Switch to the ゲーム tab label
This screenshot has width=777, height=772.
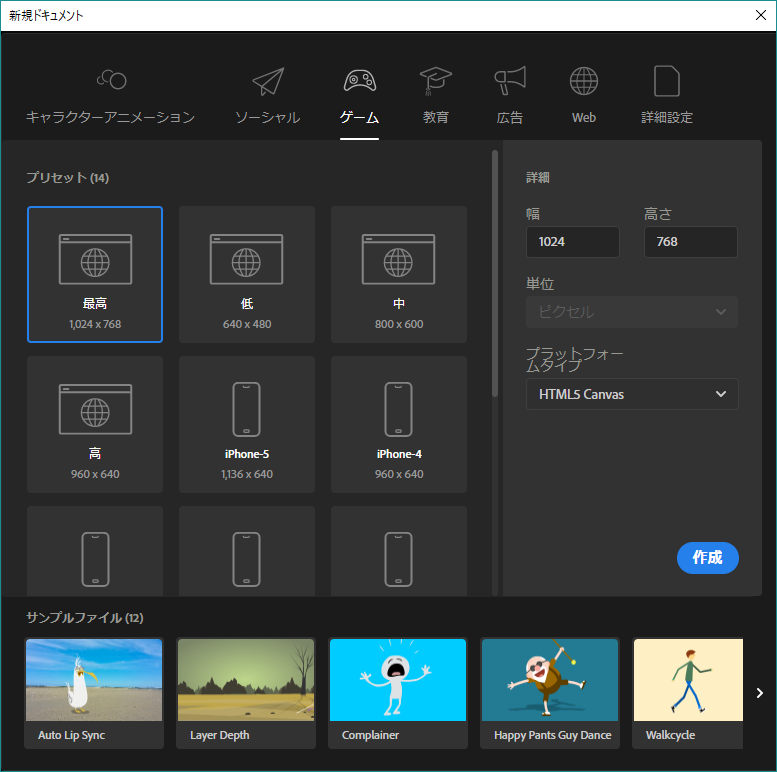359,117
